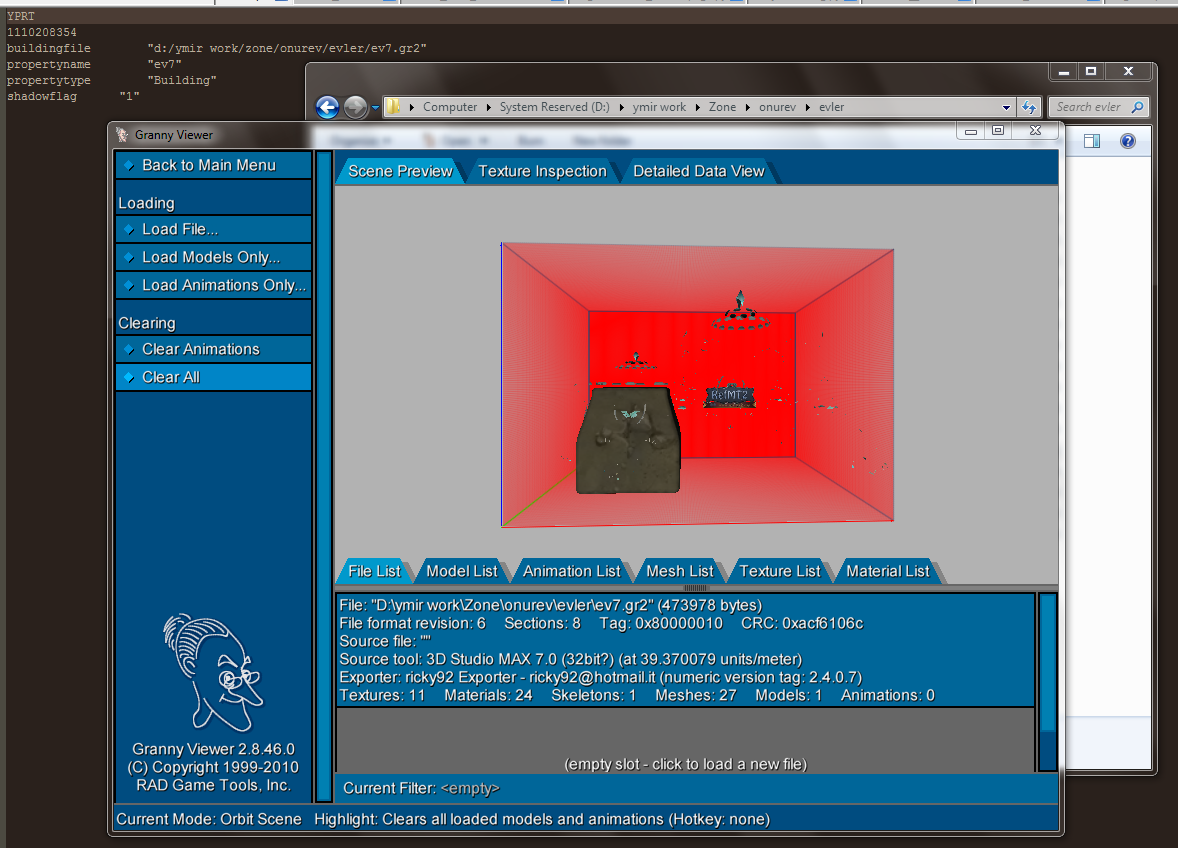Screen dimensions: 1178x848
Task: Click the diamond icon beside Load Animations Only
Action: coord(129,285)
